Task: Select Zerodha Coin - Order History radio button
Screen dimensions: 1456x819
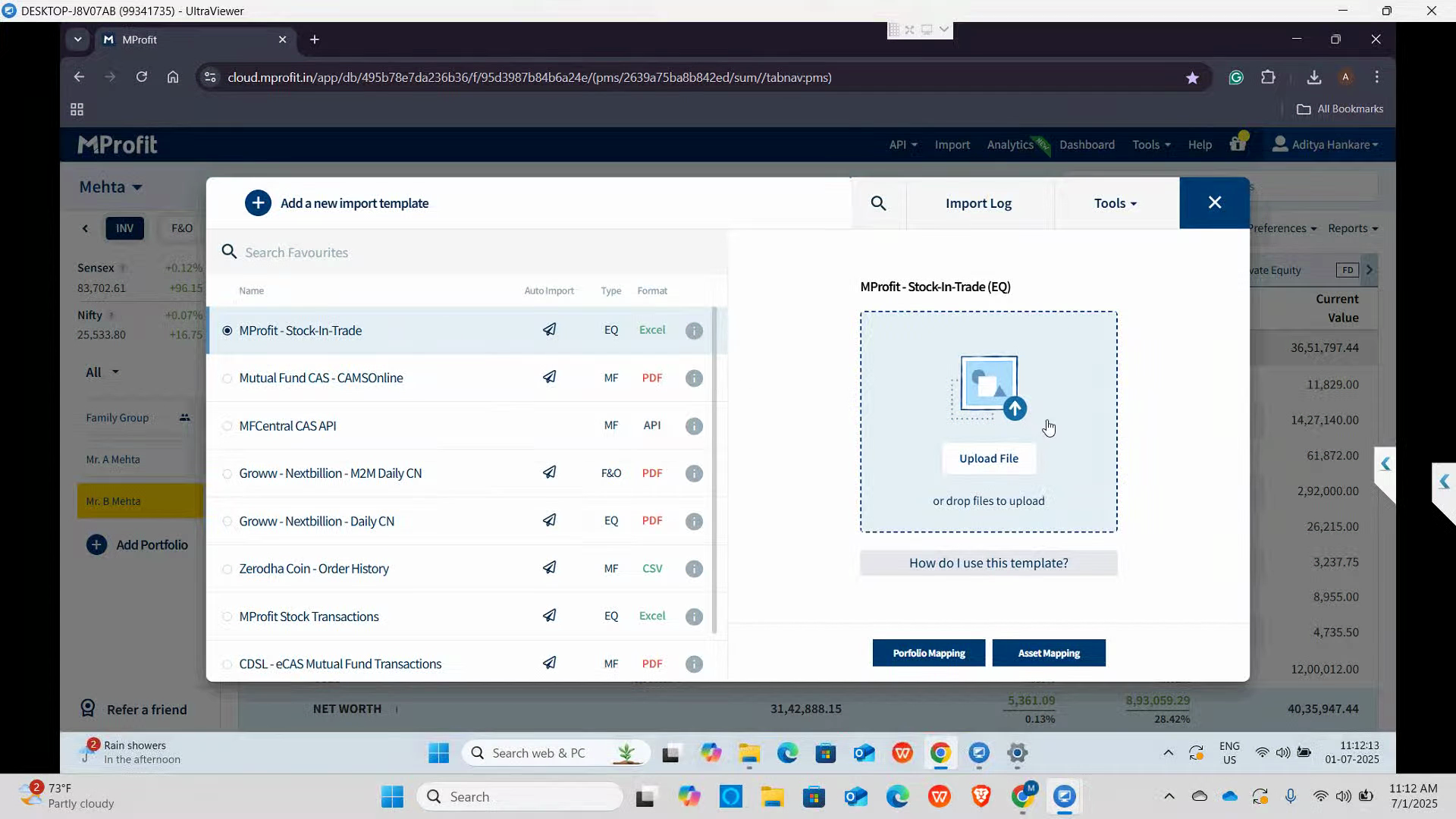Action: coord(227,569)
